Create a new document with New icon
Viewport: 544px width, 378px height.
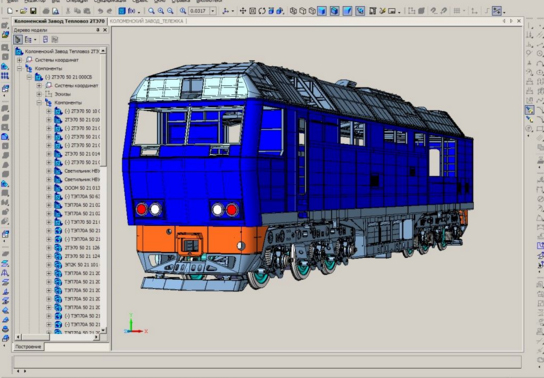pos(10,11)
